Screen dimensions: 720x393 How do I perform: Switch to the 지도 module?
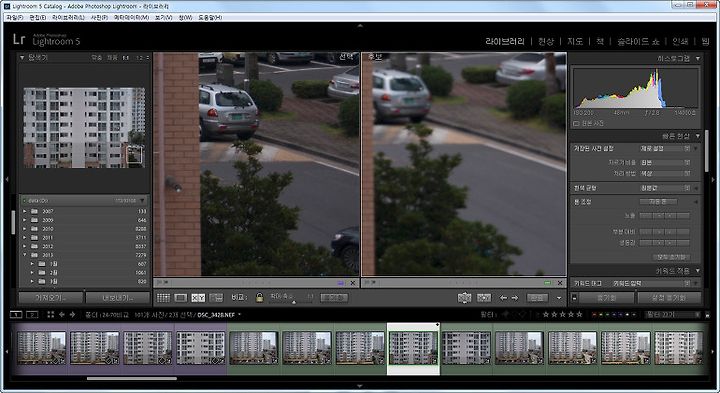coord(575,41)
